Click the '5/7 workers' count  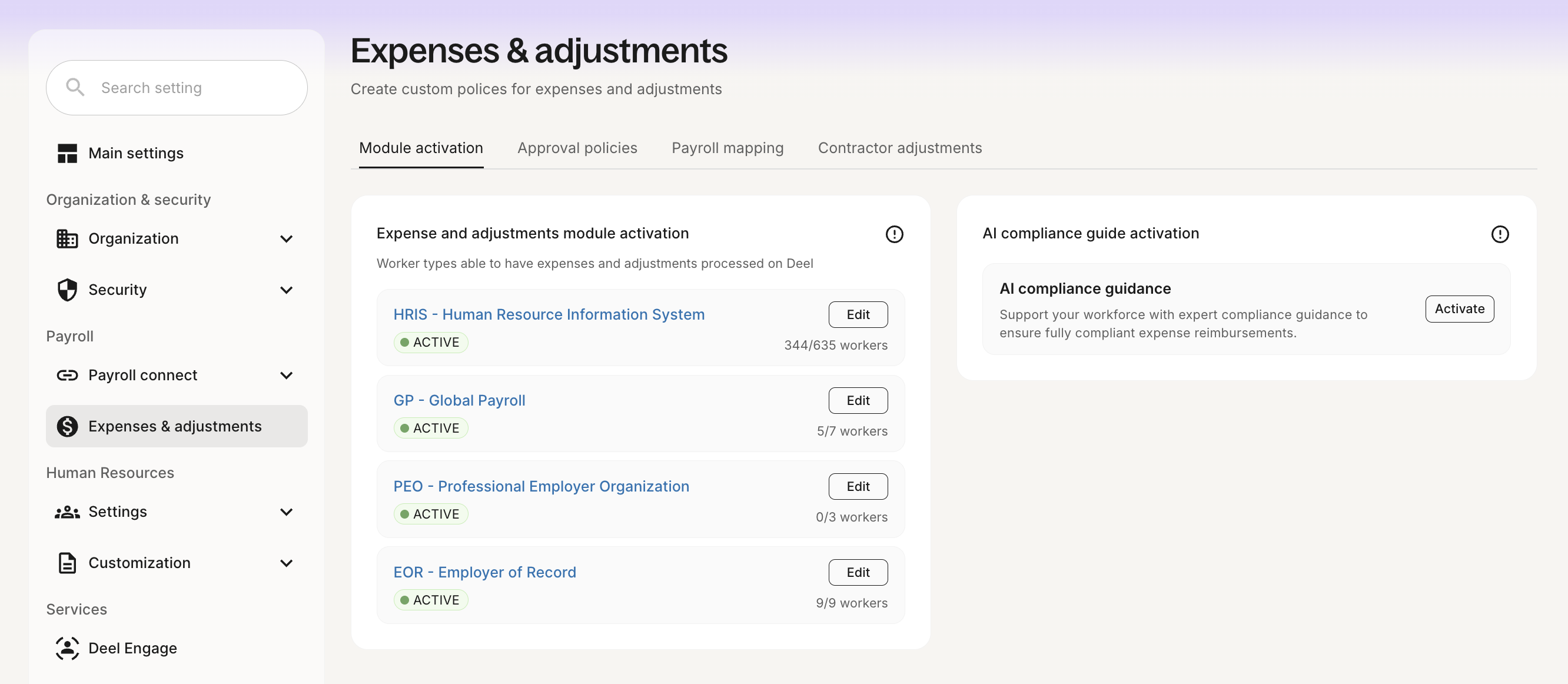point(852,430)
